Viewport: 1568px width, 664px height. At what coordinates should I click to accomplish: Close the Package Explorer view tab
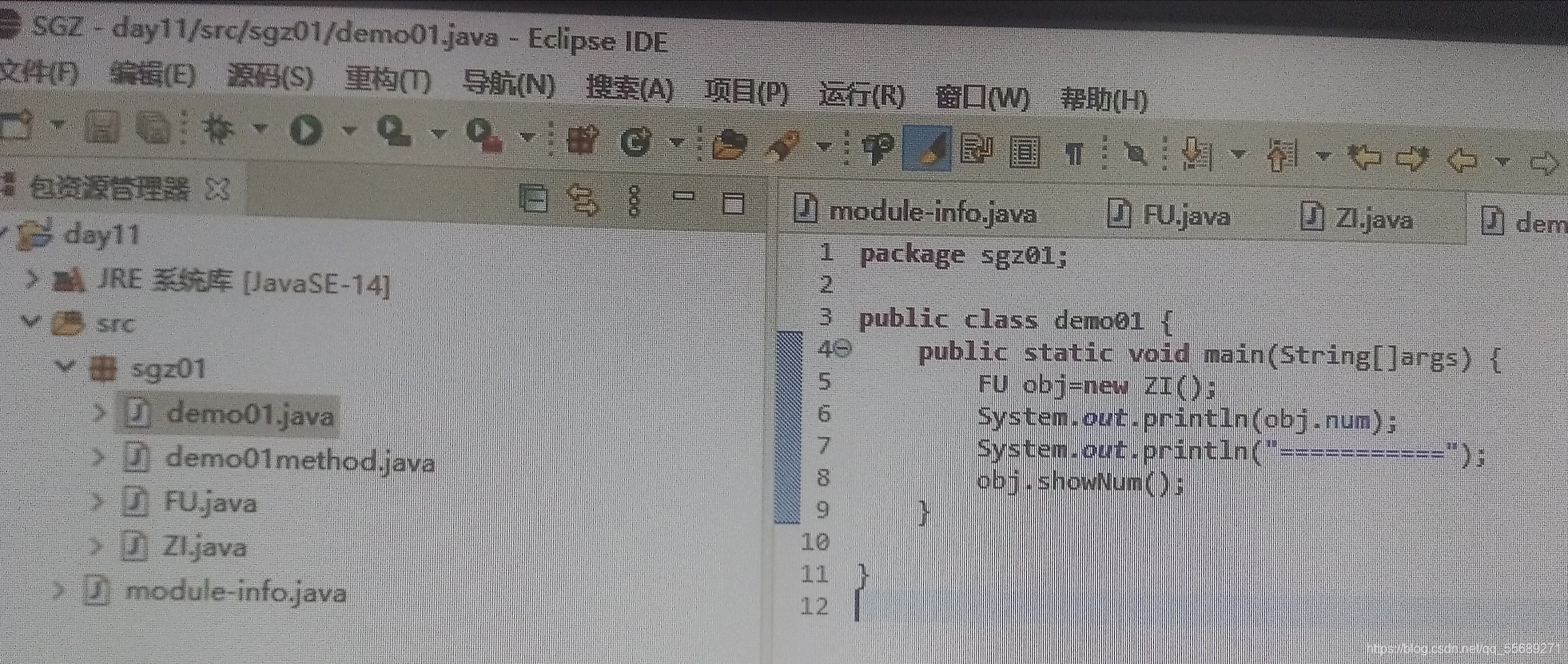217,189
